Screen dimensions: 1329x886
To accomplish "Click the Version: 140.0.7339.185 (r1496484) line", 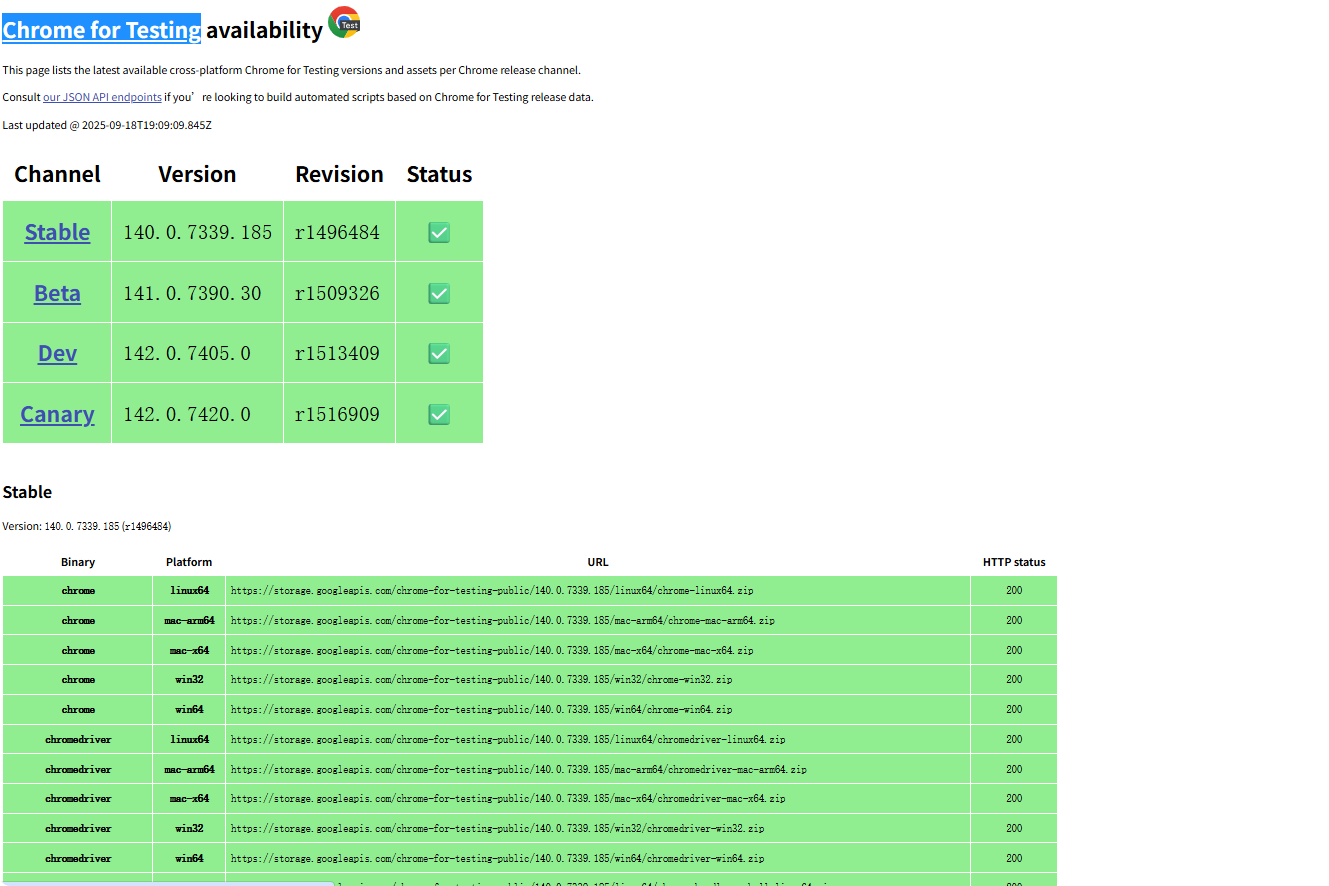I will coord(86,526).
